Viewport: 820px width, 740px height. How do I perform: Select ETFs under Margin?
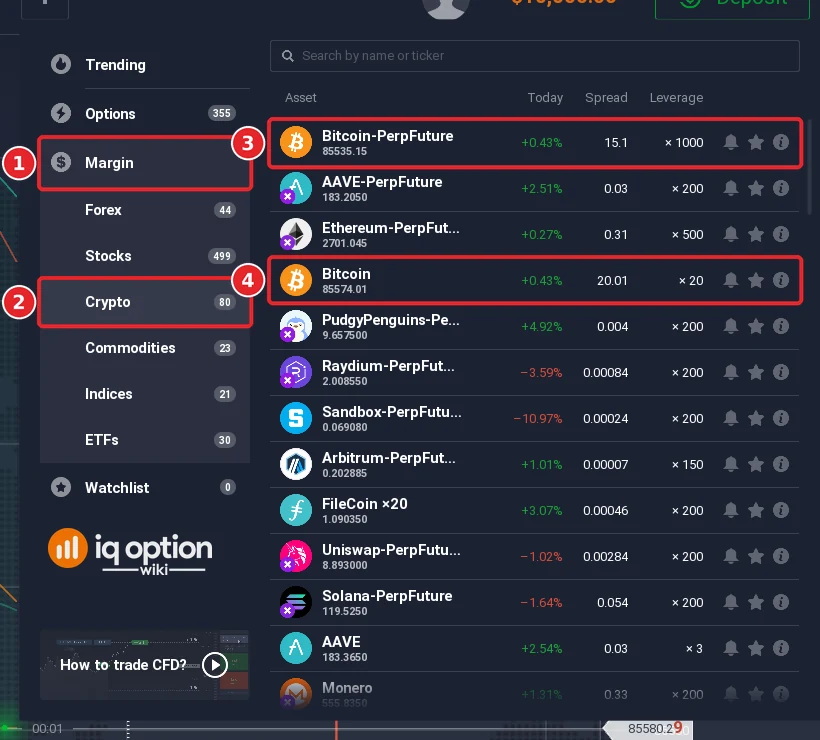(145, 440)
